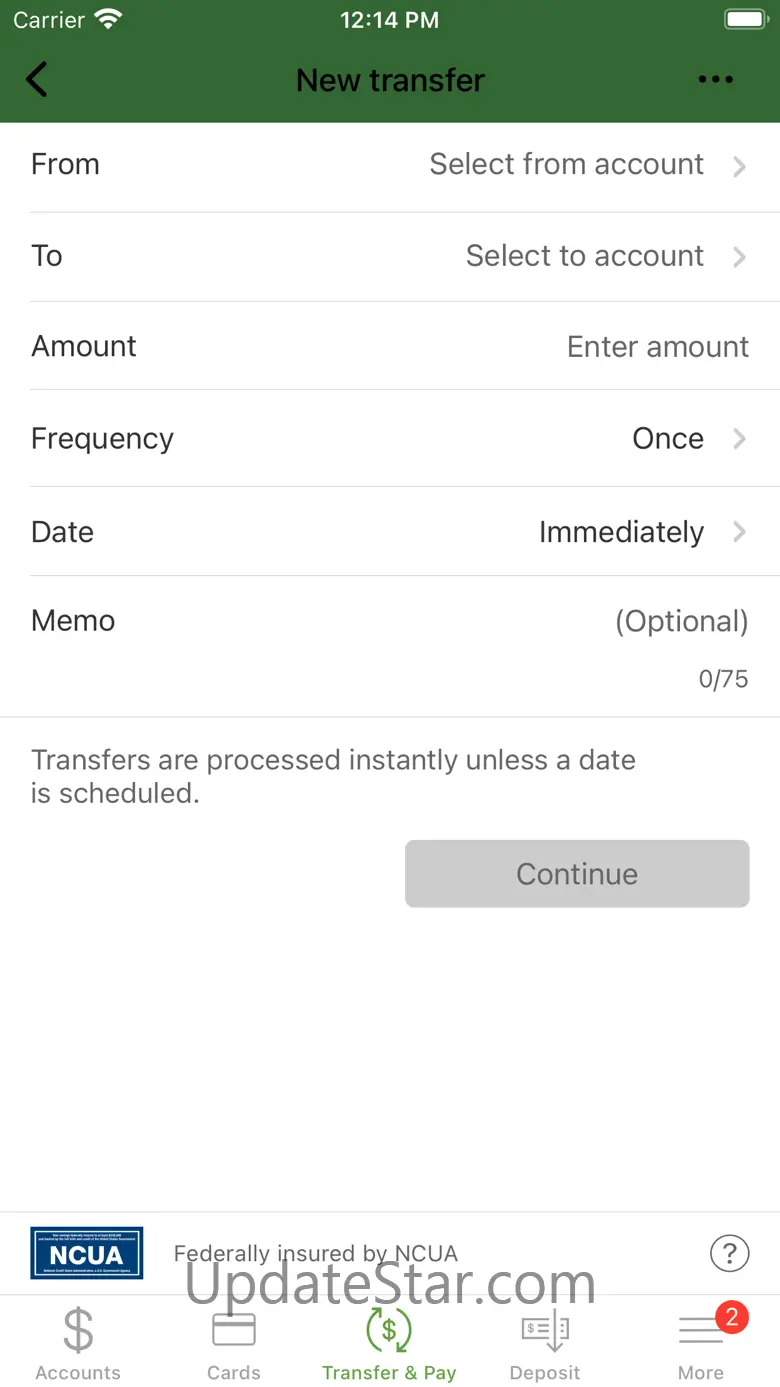The image size is (780, 1387).
Task: Tap the Deposit check icon
Action: click(x=545, y=1331)
